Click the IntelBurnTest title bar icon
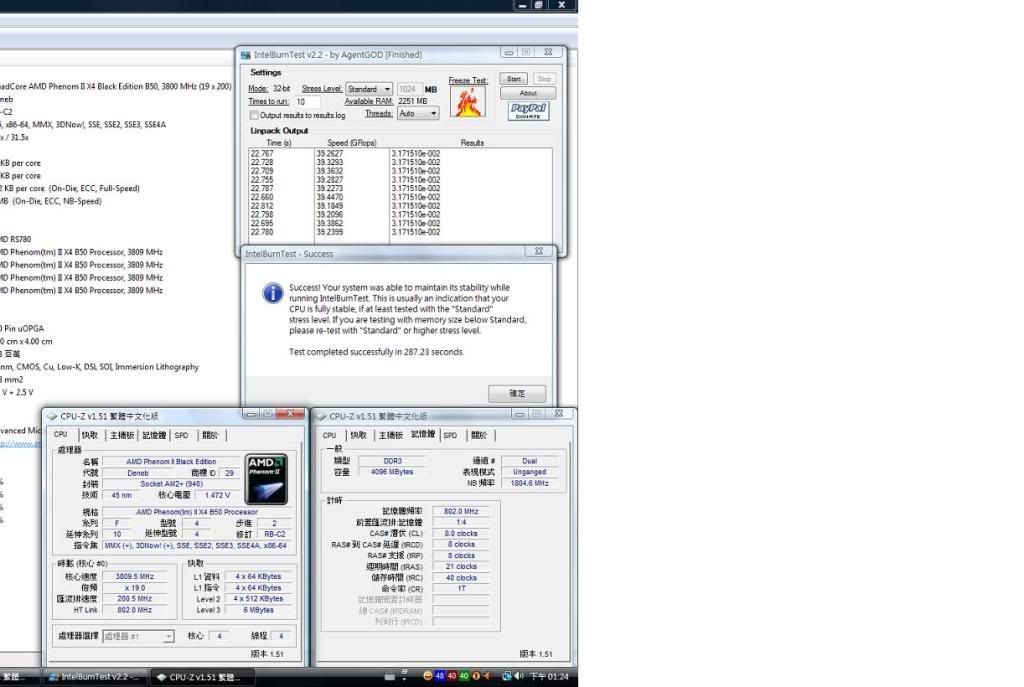The width and height of the screenshot is (1024, 687). [x=245, y=54]
